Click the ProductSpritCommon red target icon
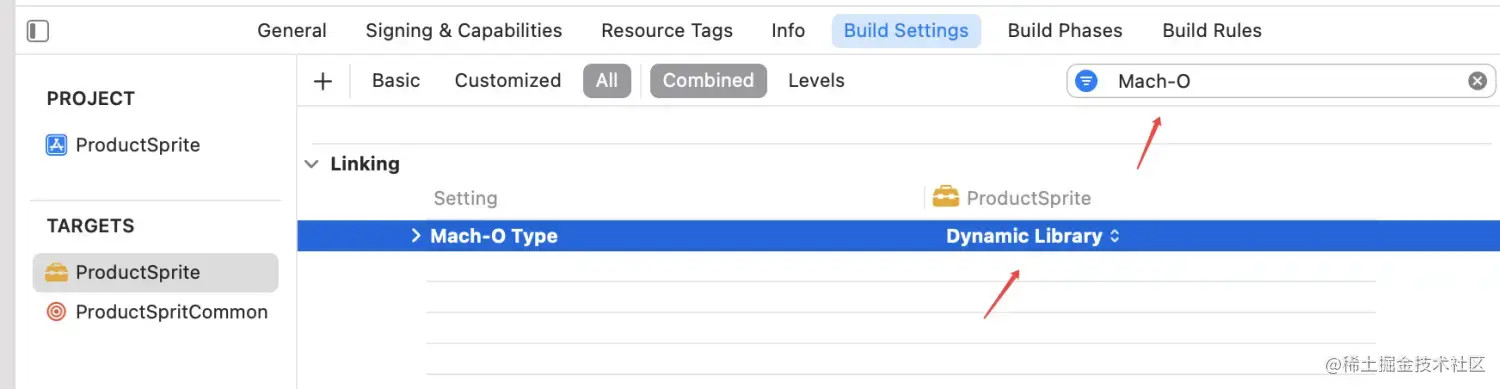The width and height of the screenshot is (1500, 389). [57, 312]
